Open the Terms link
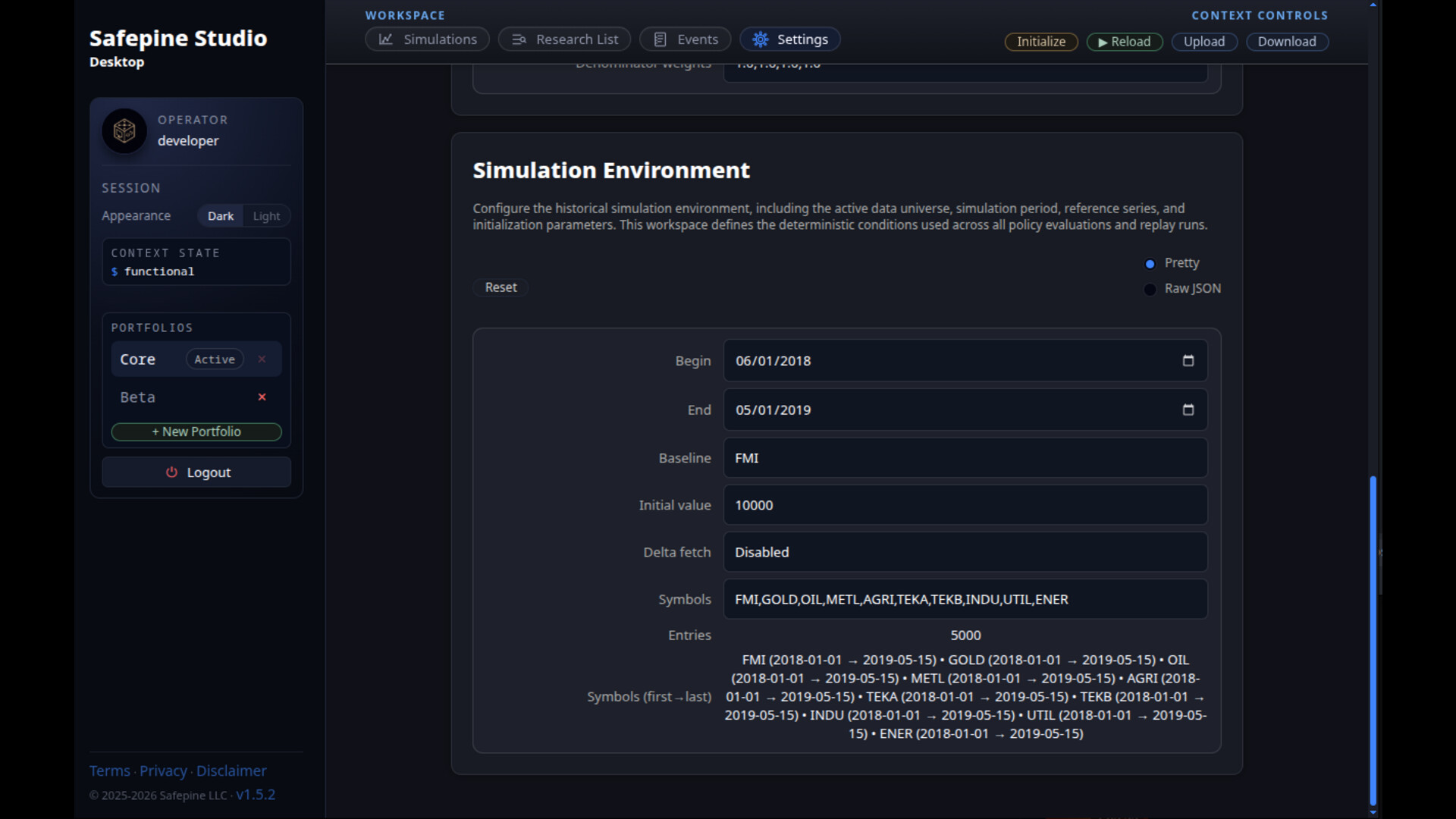1456x819 pixels. [x=110, y=770]
